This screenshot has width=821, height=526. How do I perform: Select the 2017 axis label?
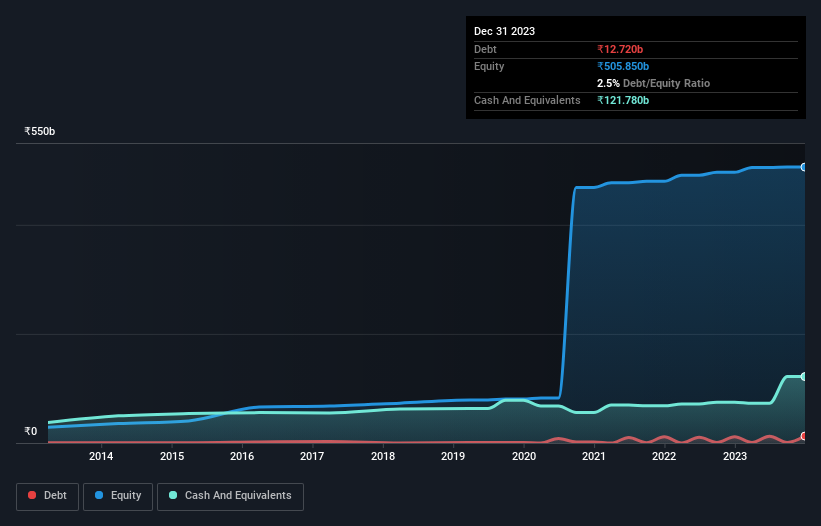click(312, 456)
